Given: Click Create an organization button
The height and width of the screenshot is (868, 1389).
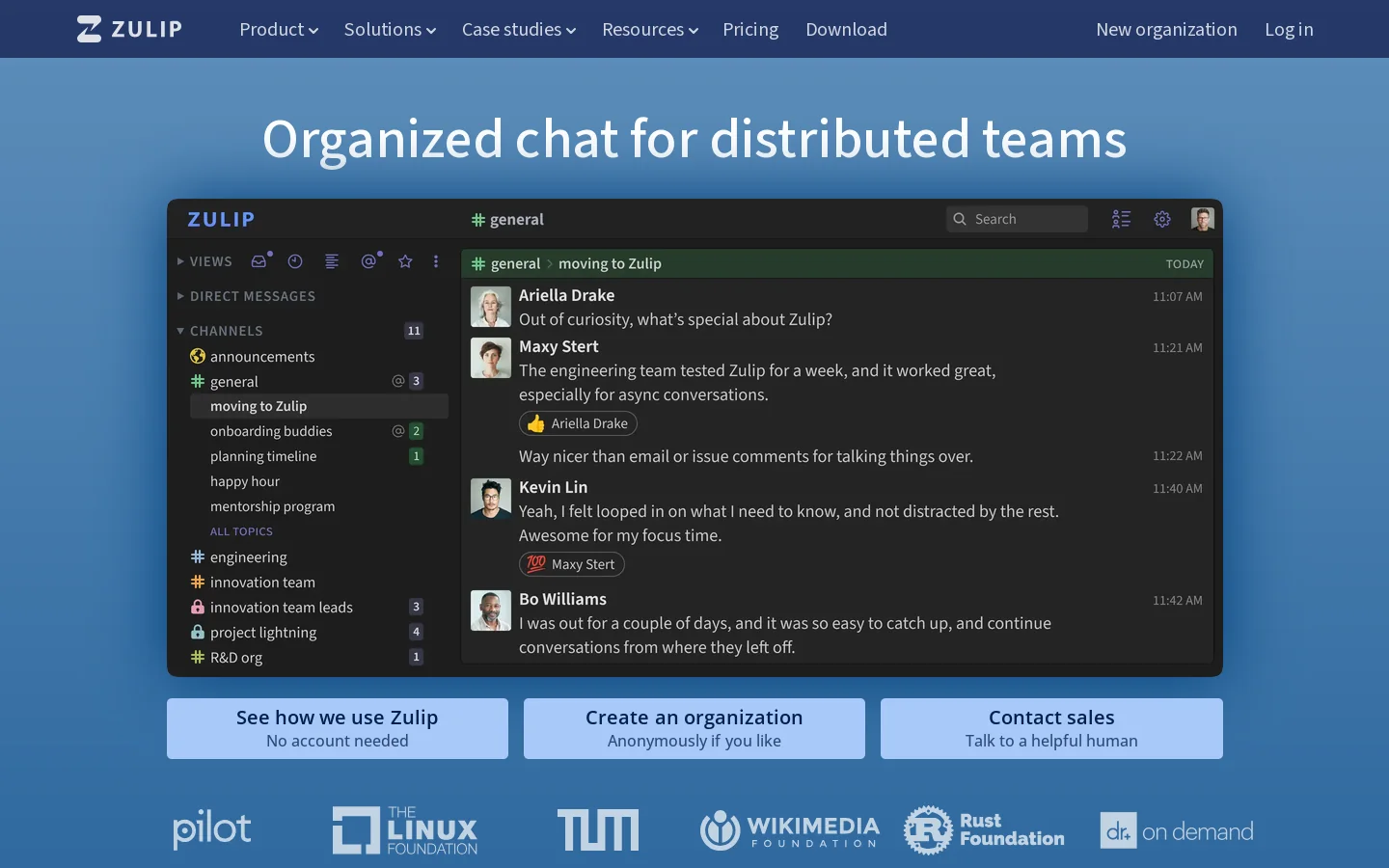Looking at the screenshot, I should (x=694, y=728).
